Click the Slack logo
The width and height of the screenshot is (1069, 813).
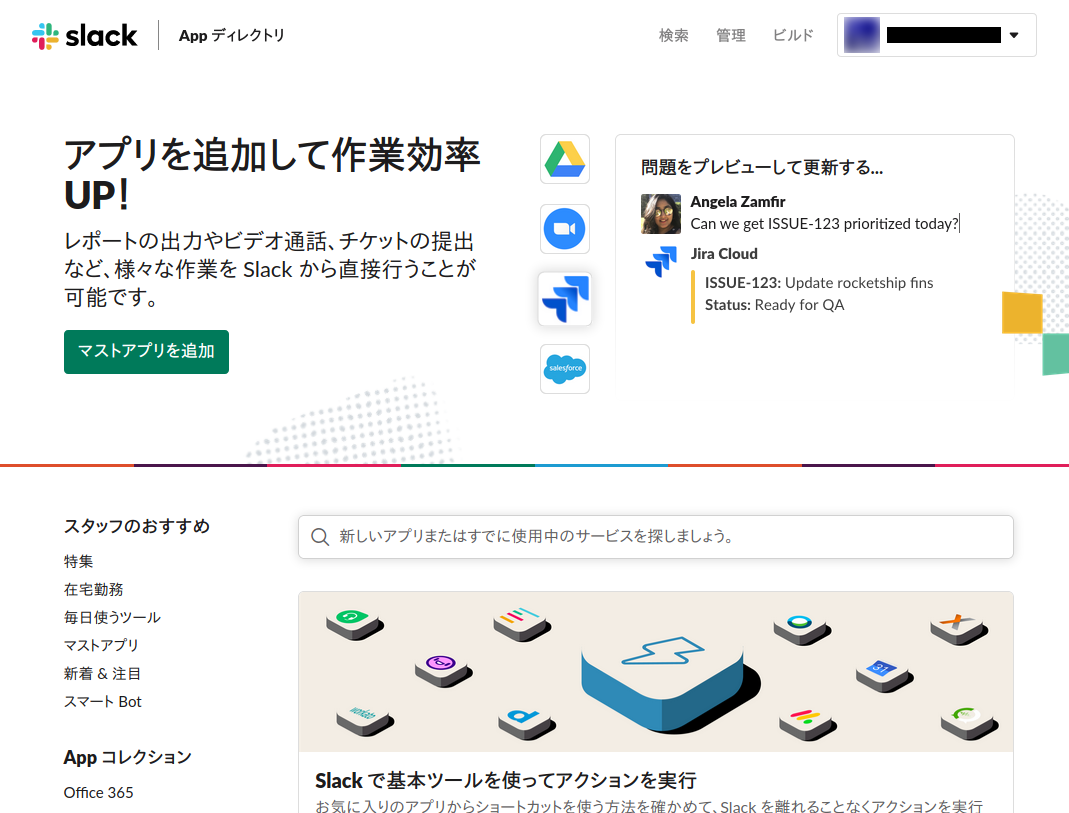pyautogui.click(x=84, y=35)
